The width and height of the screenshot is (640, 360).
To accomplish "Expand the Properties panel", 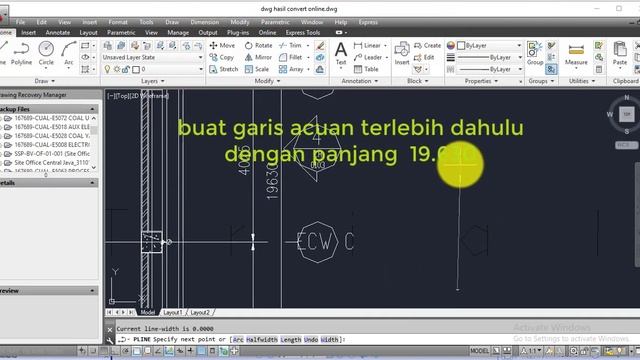I will 481,81.
